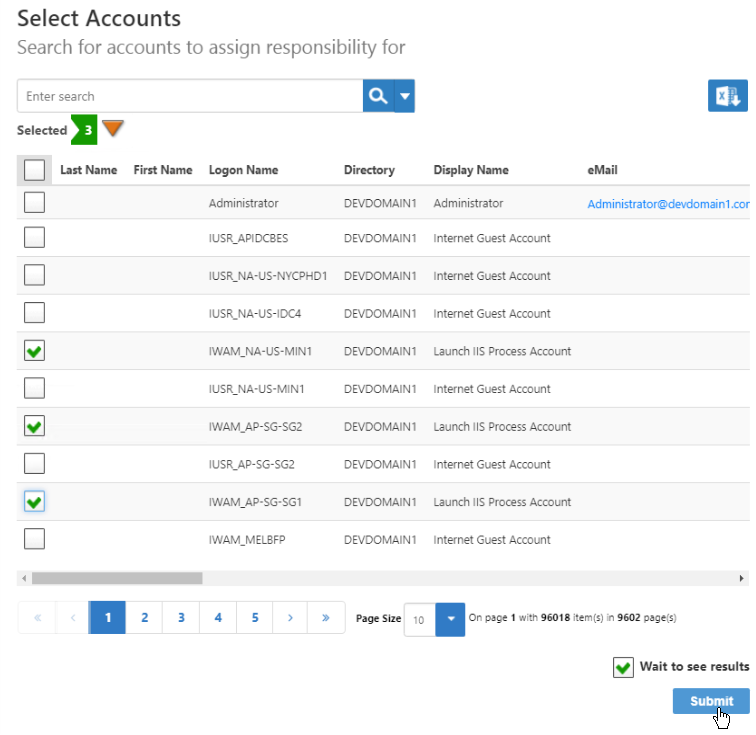Uncheck the IWAM_NA-US-MIN1 account row
Viewport: 756px width, 735px height.
34,351
